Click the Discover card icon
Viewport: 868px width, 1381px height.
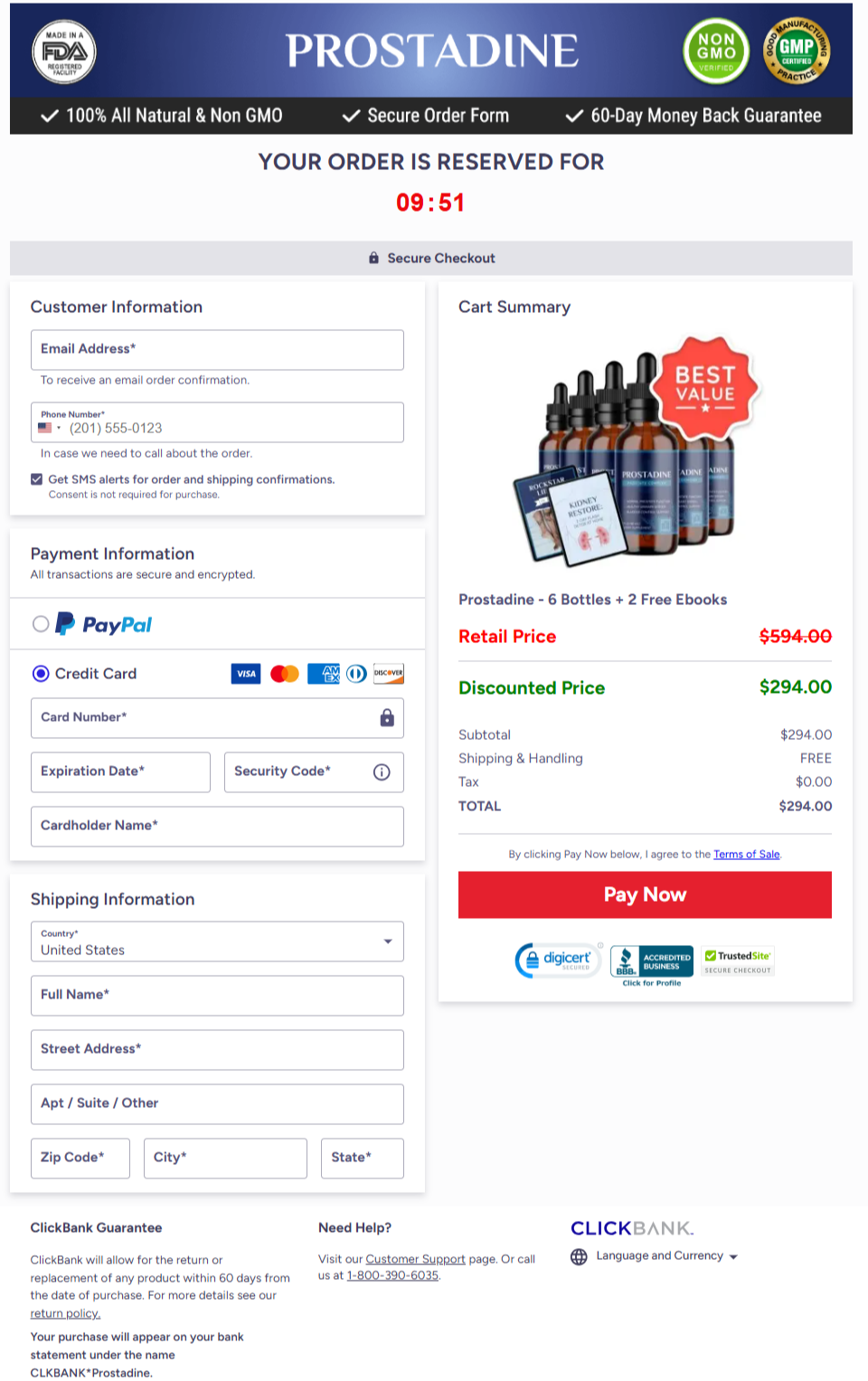(388, 673)
